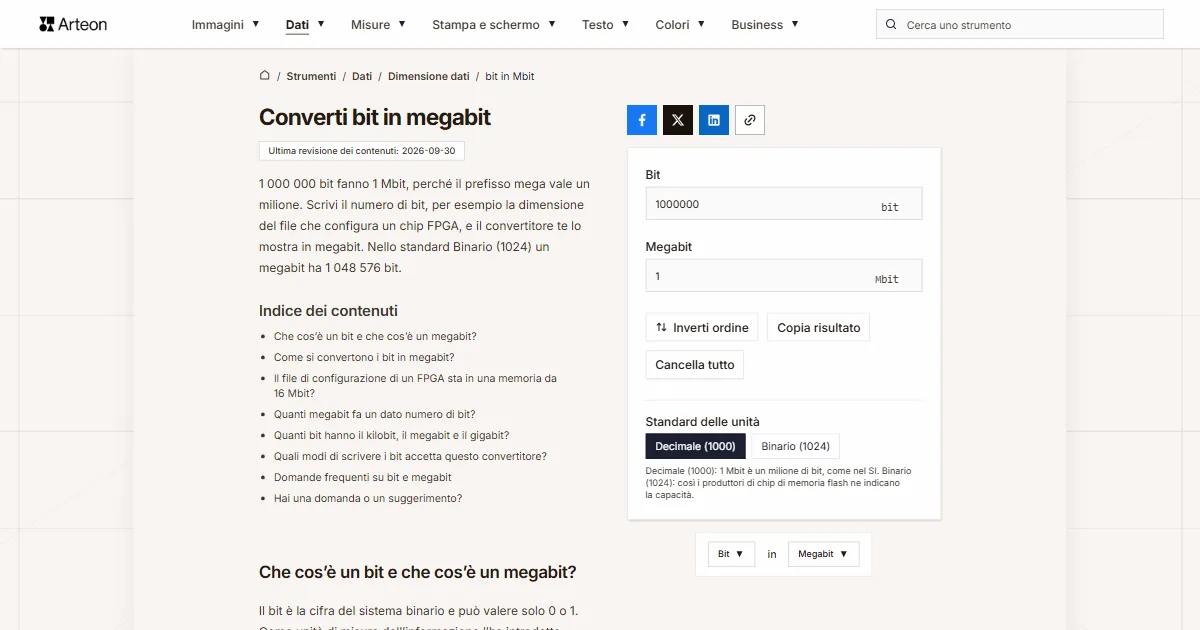Viewport: 1200px width, 630px height.
Task: Jump to kilobit, megabit, gigabit section
Action: pyautogui.click(x=391, y=436)
